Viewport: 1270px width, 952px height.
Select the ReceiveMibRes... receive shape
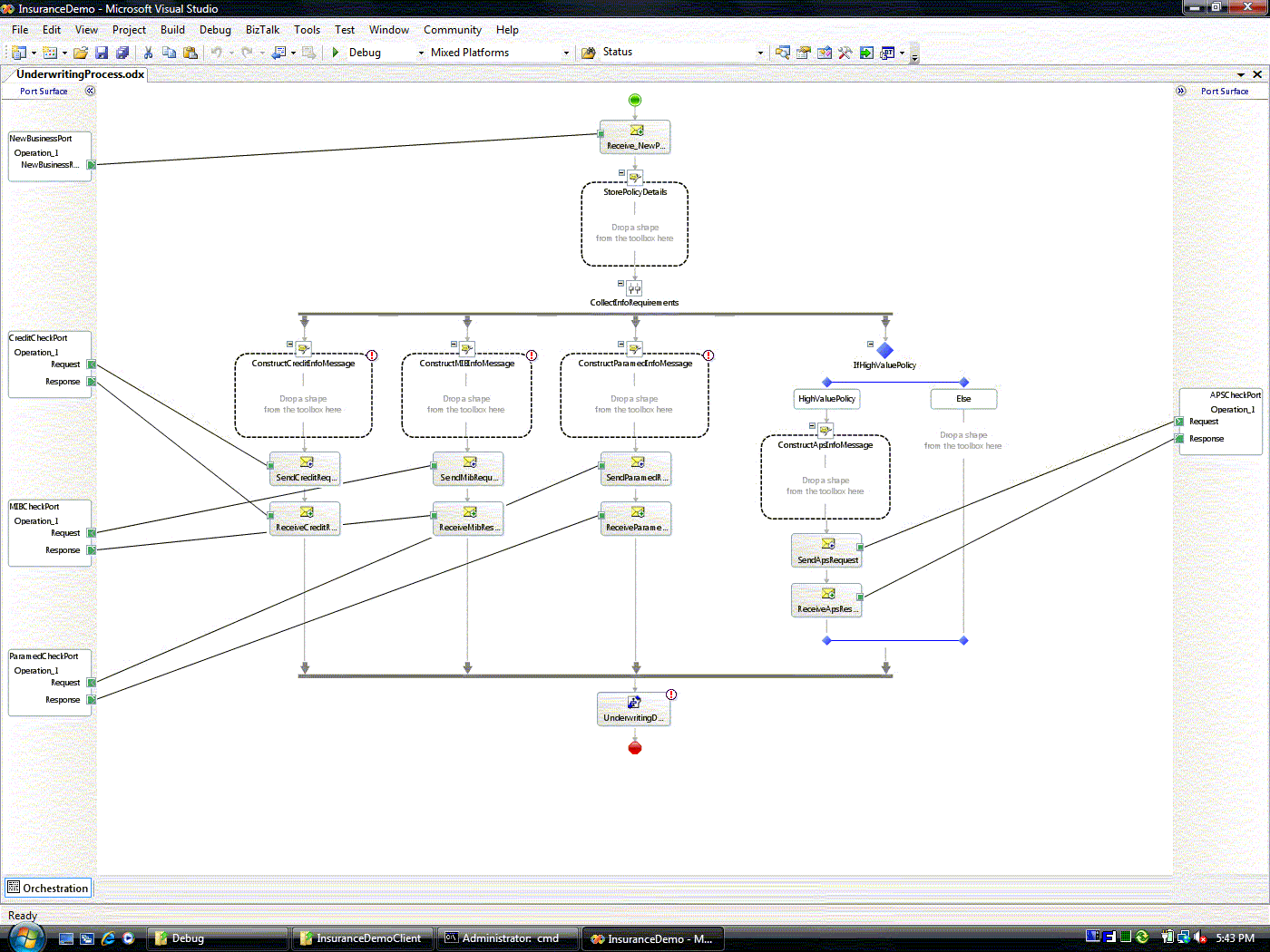pyautogui.click(x=468, y=519)
